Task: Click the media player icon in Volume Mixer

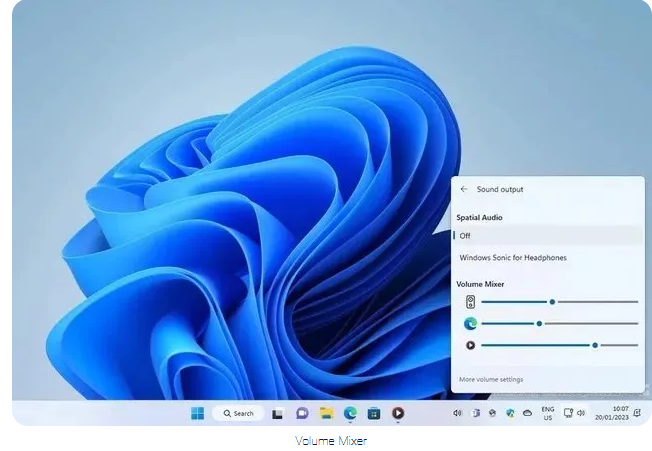Action: [x=470, y=345]
